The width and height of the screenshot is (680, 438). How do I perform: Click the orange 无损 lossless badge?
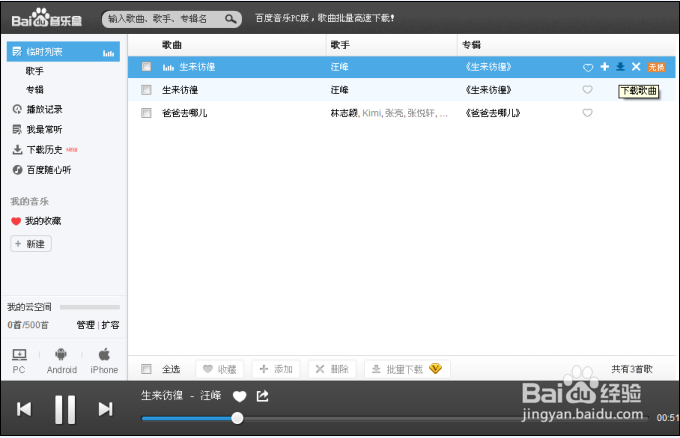tap(656, 67)
